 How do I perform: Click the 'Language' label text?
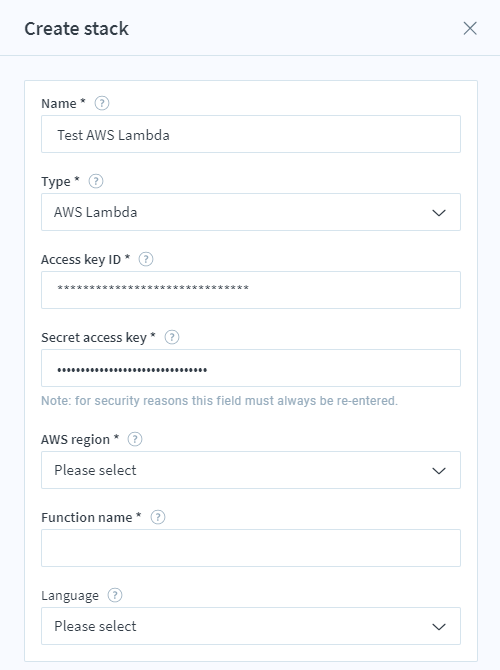(x=70, y=596)
